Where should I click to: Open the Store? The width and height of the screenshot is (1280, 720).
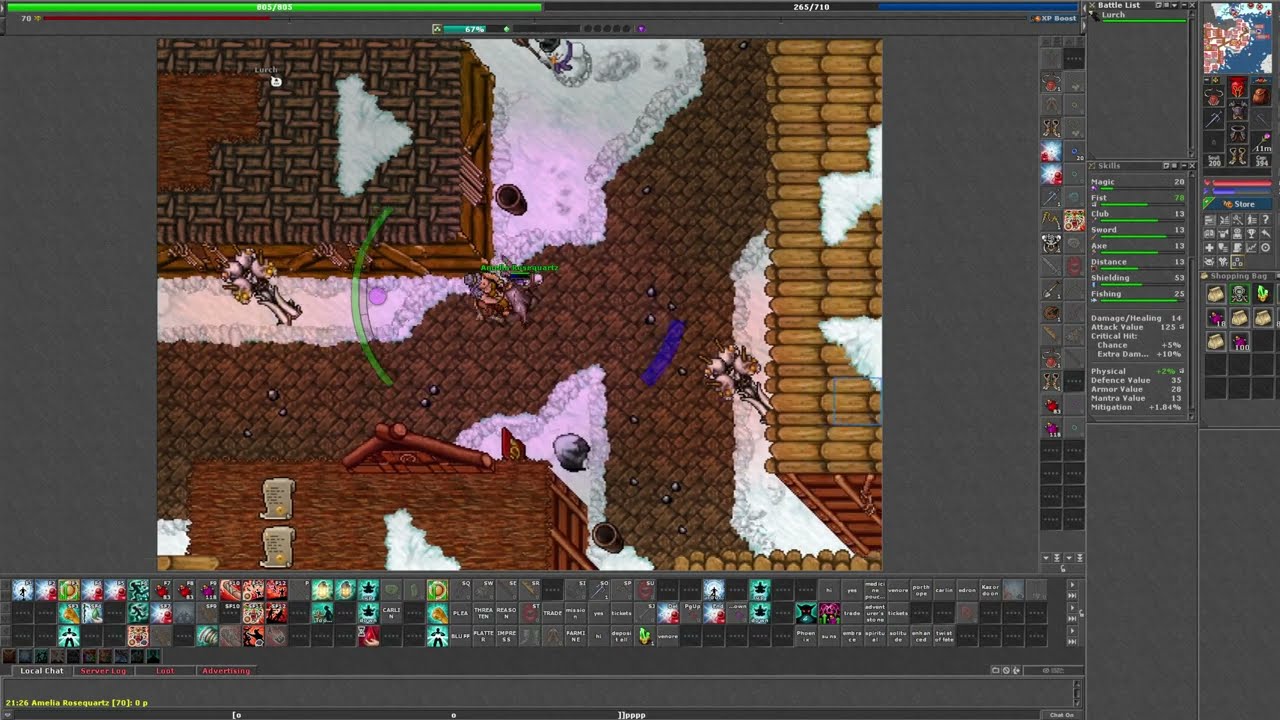pos(1237,204)
